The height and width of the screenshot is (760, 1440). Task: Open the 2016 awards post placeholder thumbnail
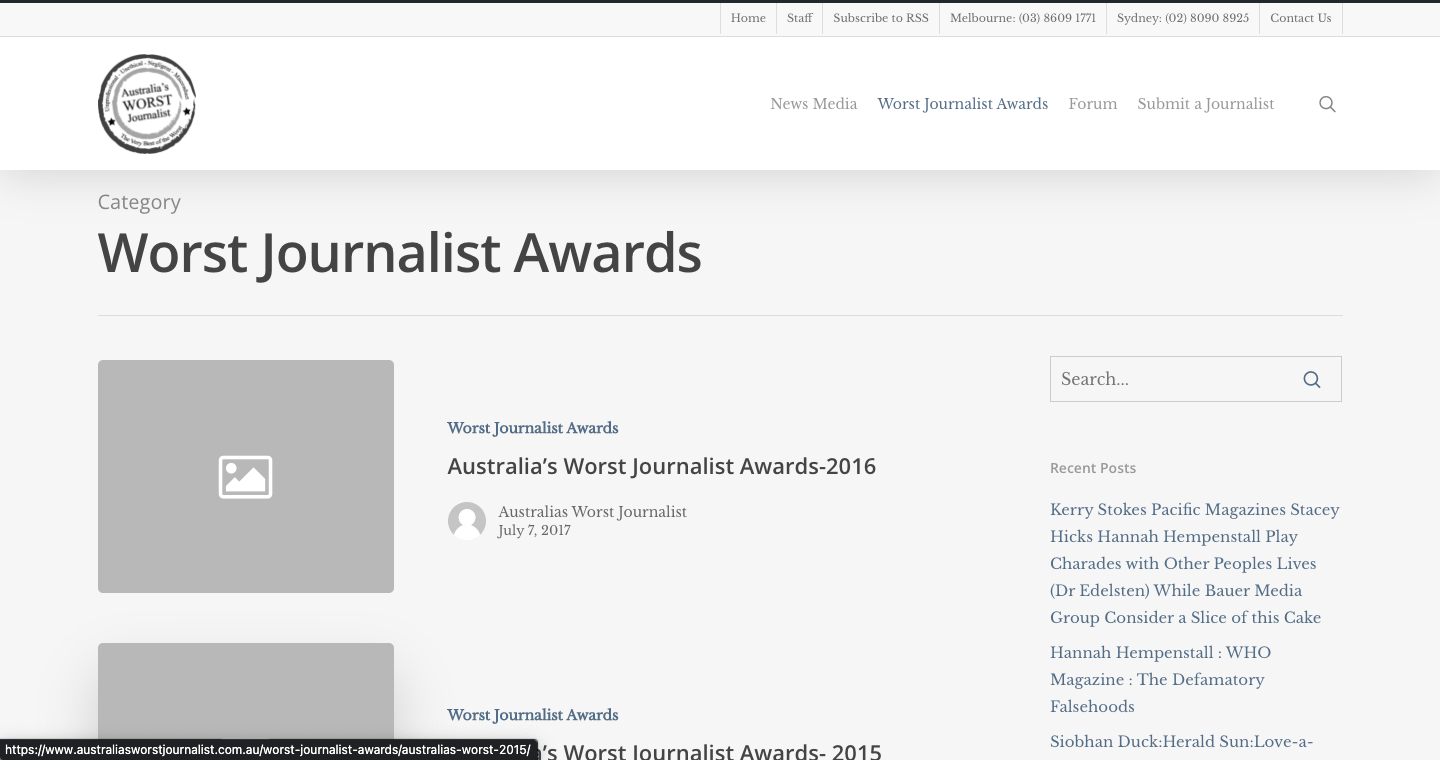pos(246,476)
